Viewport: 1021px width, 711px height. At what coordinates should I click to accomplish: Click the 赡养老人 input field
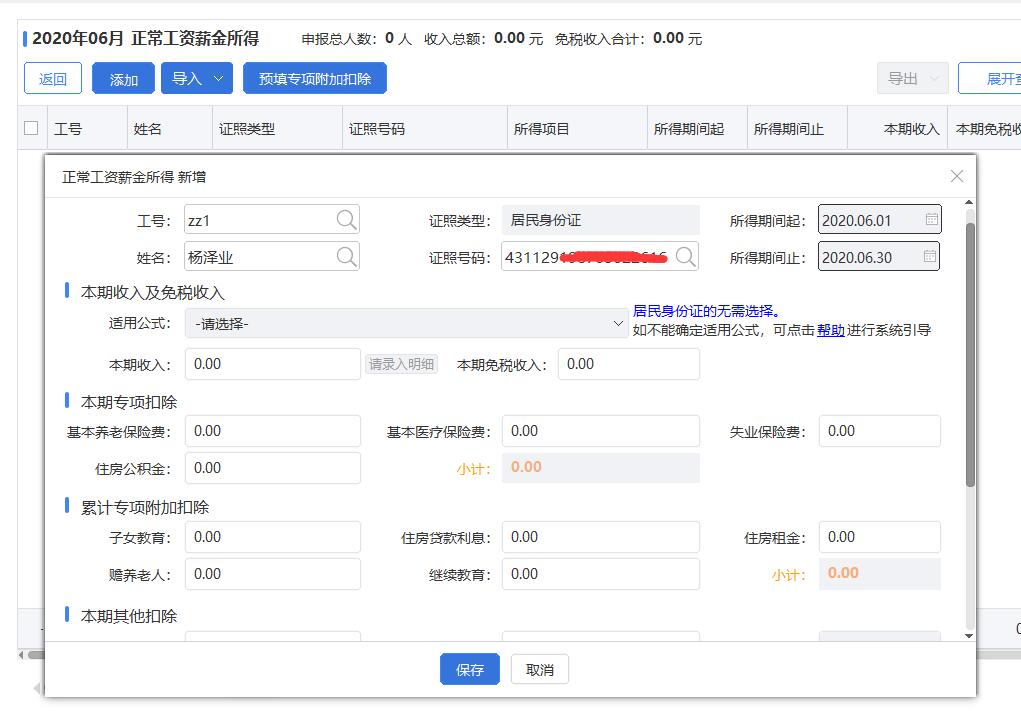coord(273,574)
